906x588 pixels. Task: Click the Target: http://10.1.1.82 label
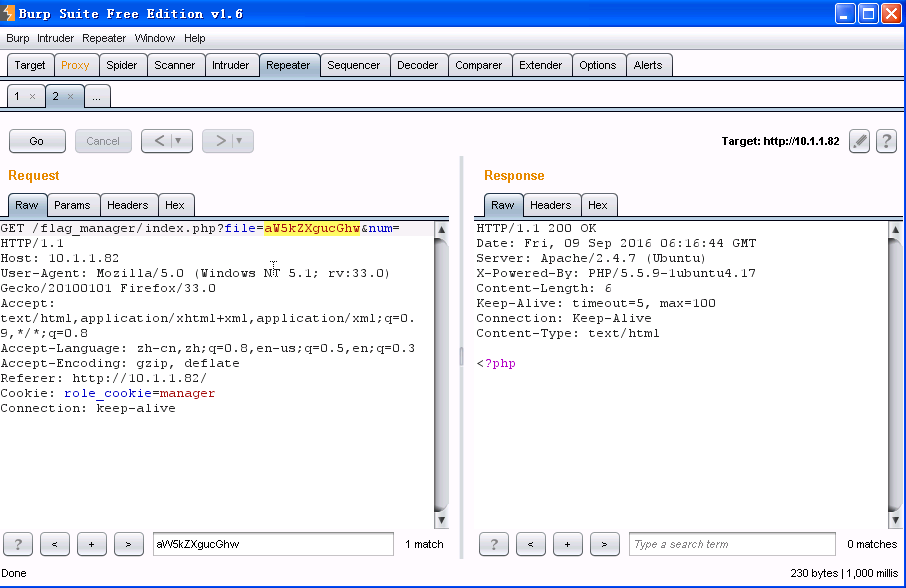(780, 142)
